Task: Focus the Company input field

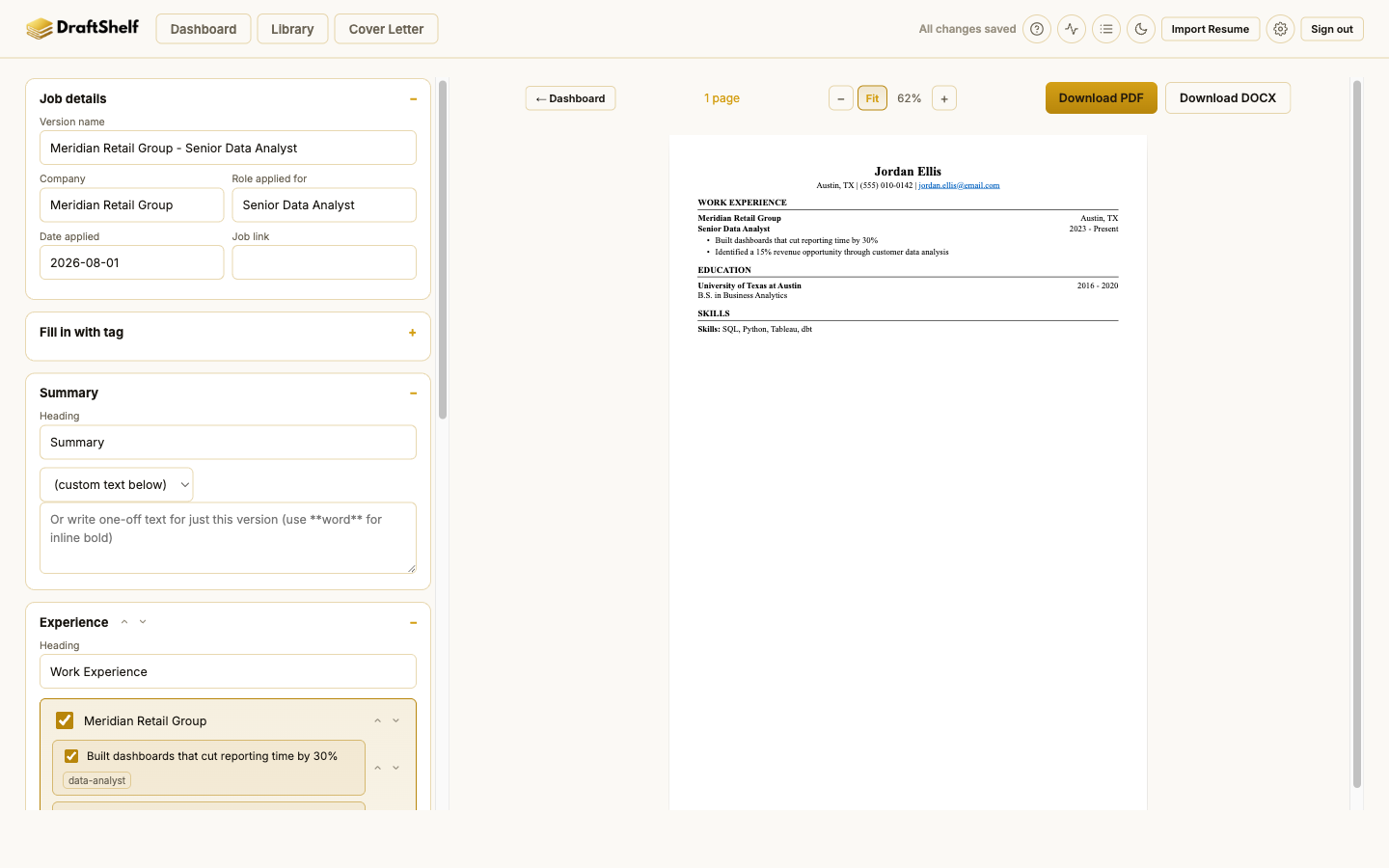Action: (131, 204)
